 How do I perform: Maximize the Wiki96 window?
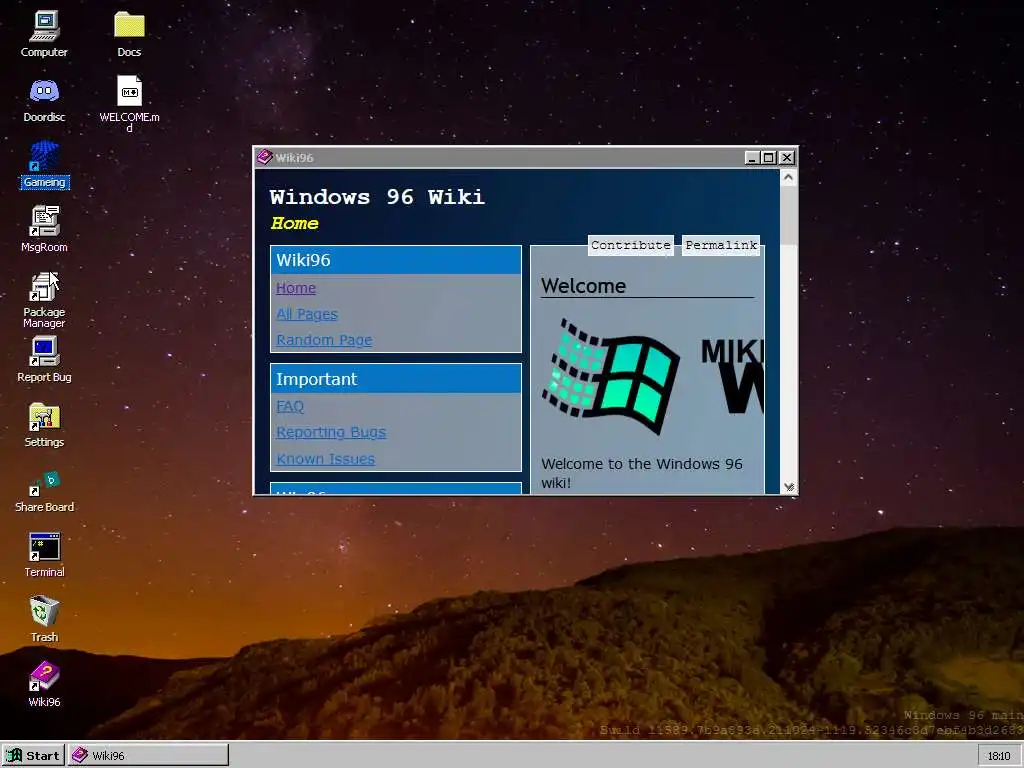[x=769, y=157]
